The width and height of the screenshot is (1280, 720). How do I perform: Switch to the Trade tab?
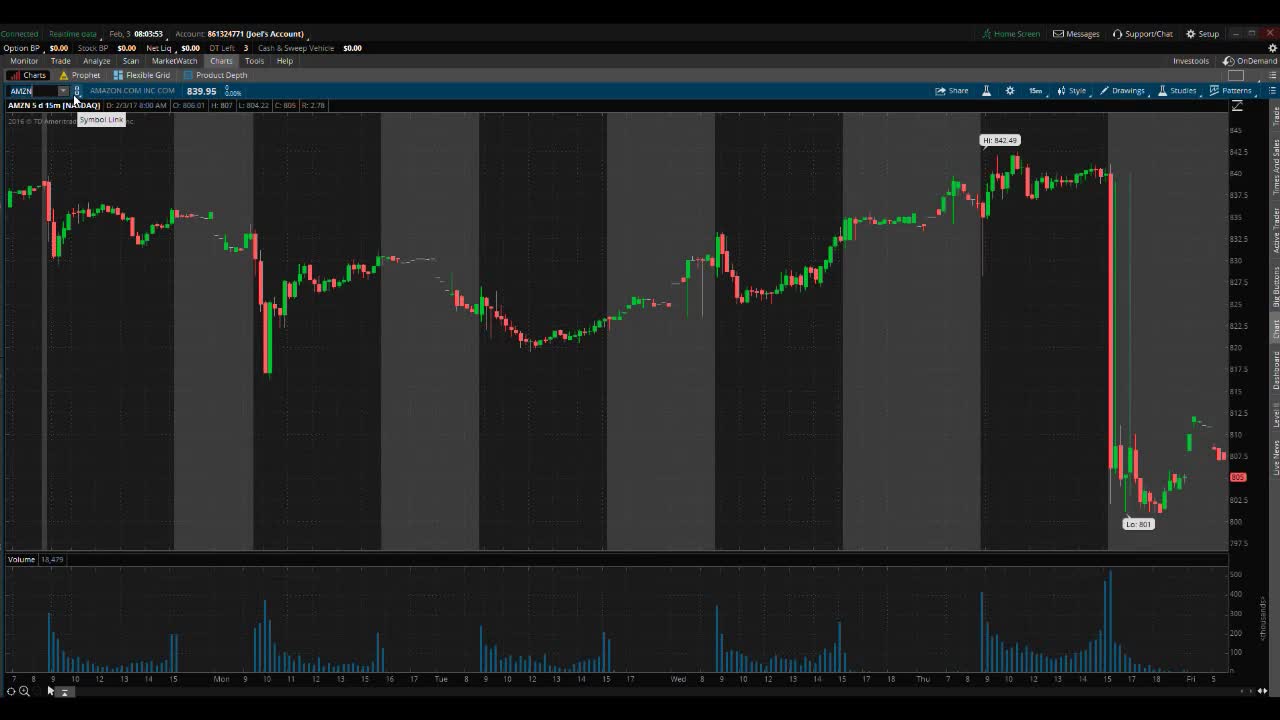tap(60, 61)
